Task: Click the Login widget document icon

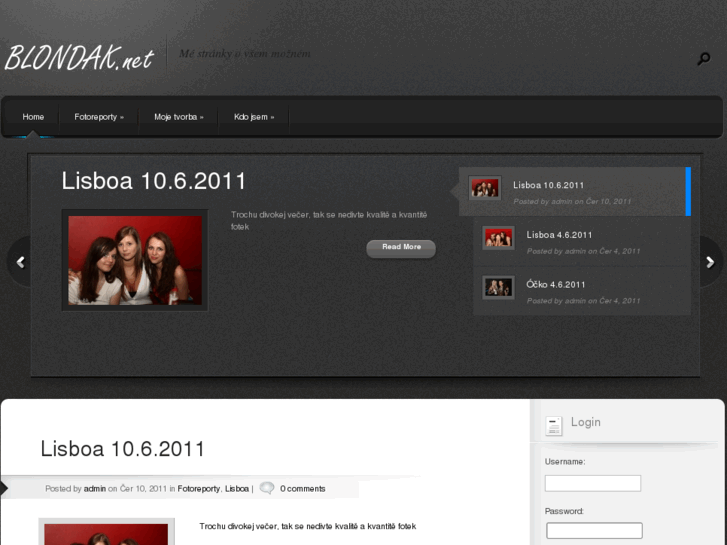Action: (x=554, y=426)
